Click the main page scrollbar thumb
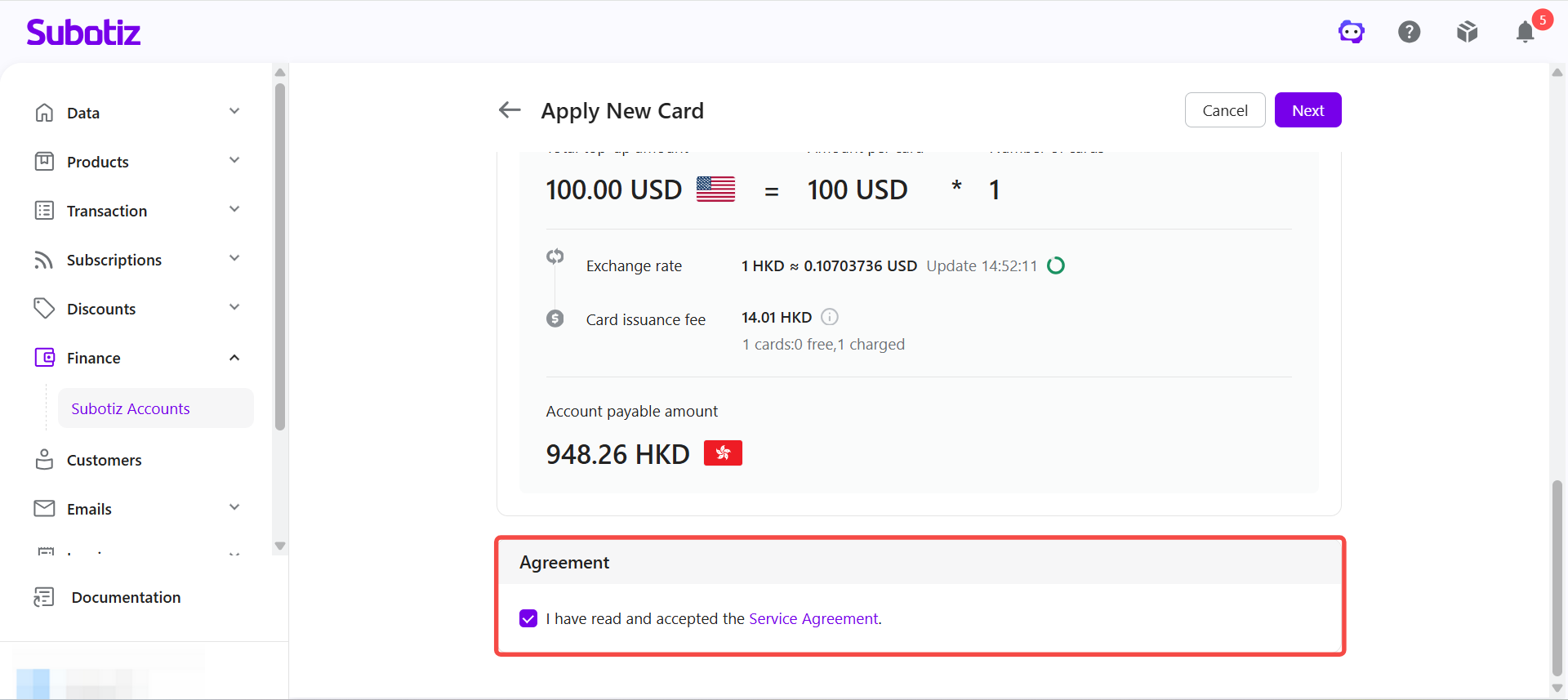The height and width of the screenshot is (700, 1568). pos(1557,578)
